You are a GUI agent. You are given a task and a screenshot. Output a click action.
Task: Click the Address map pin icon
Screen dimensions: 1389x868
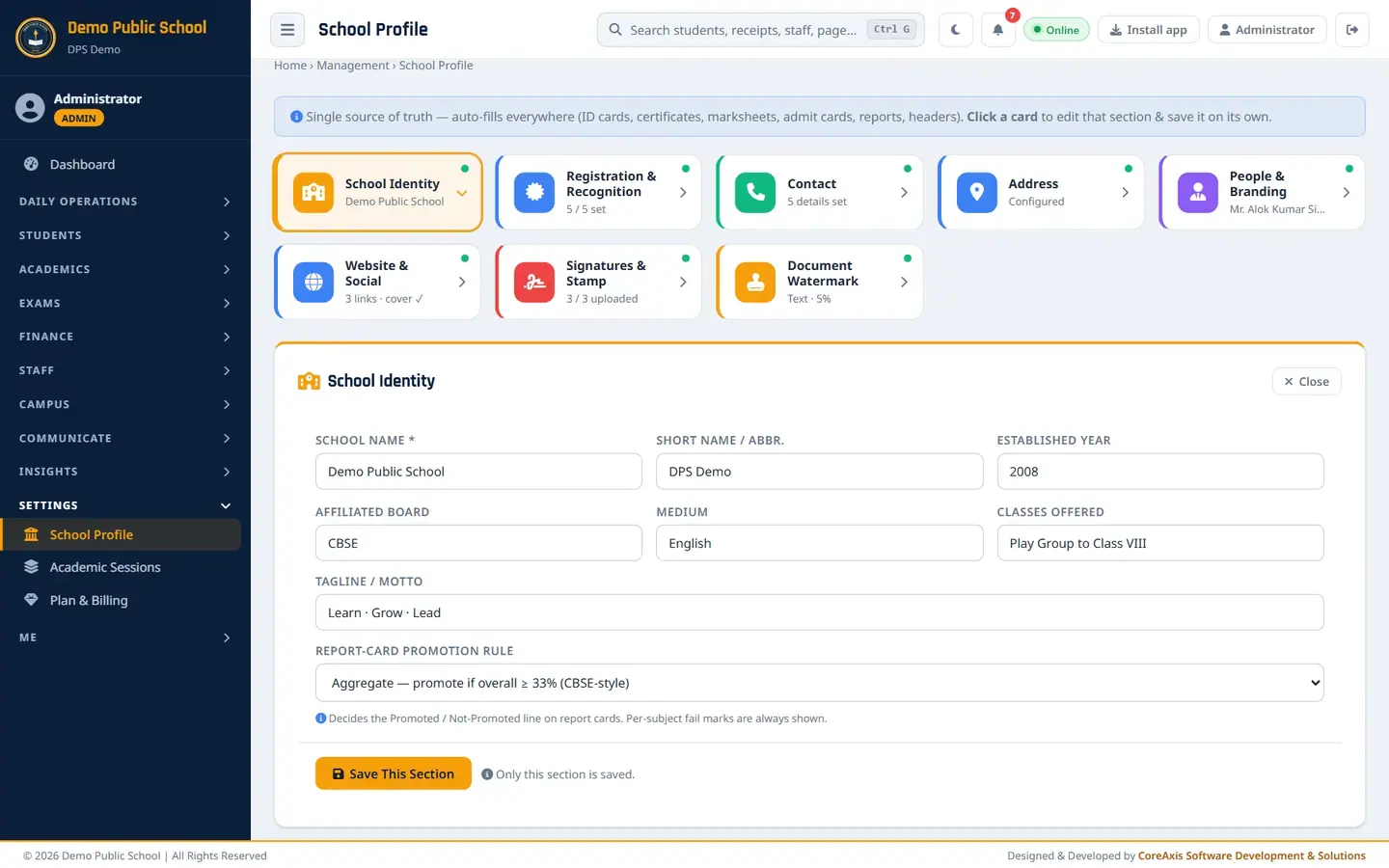tap(976, 193)
